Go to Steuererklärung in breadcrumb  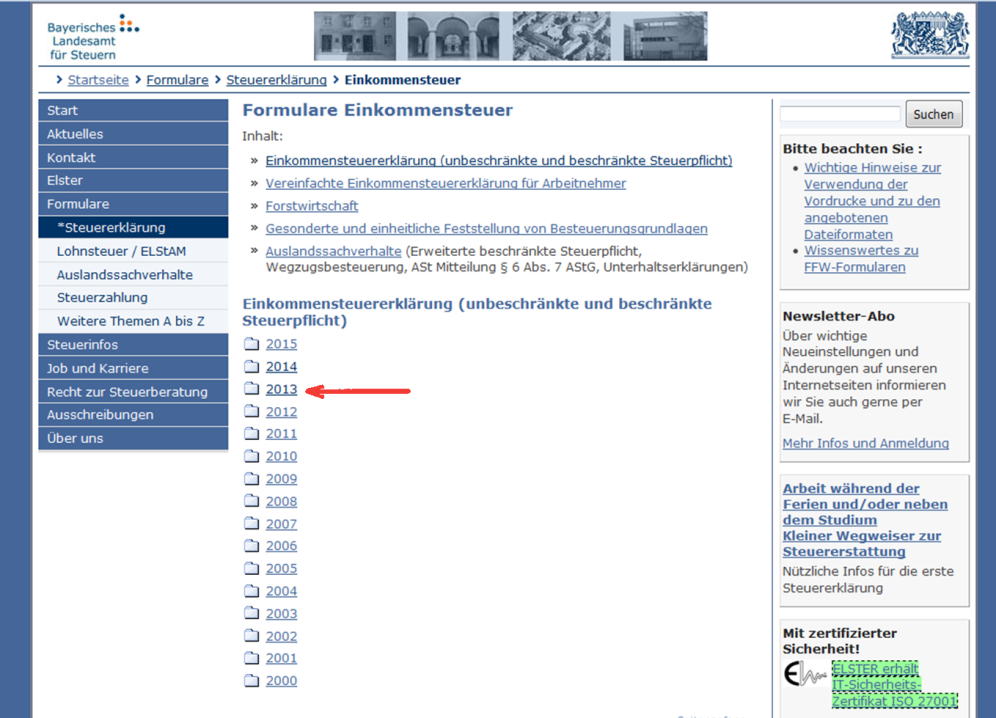tap(276, 80)
